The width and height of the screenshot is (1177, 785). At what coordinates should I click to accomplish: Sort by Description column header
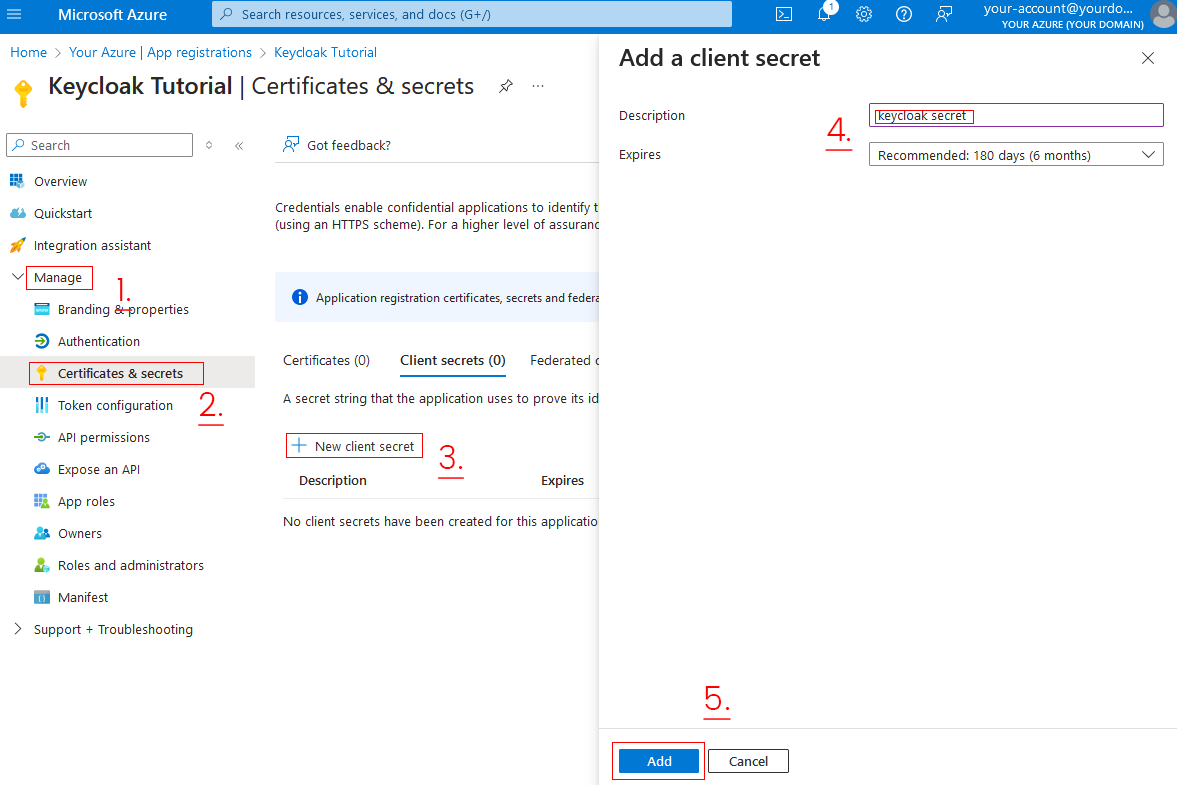click(x=333, y=480)
